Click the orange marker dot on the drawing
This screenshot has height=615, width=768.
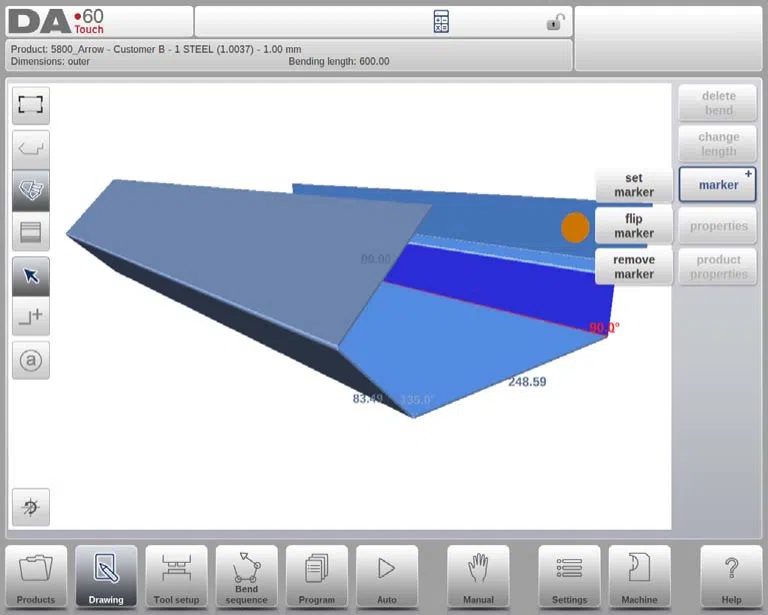(x=575, y=228)
